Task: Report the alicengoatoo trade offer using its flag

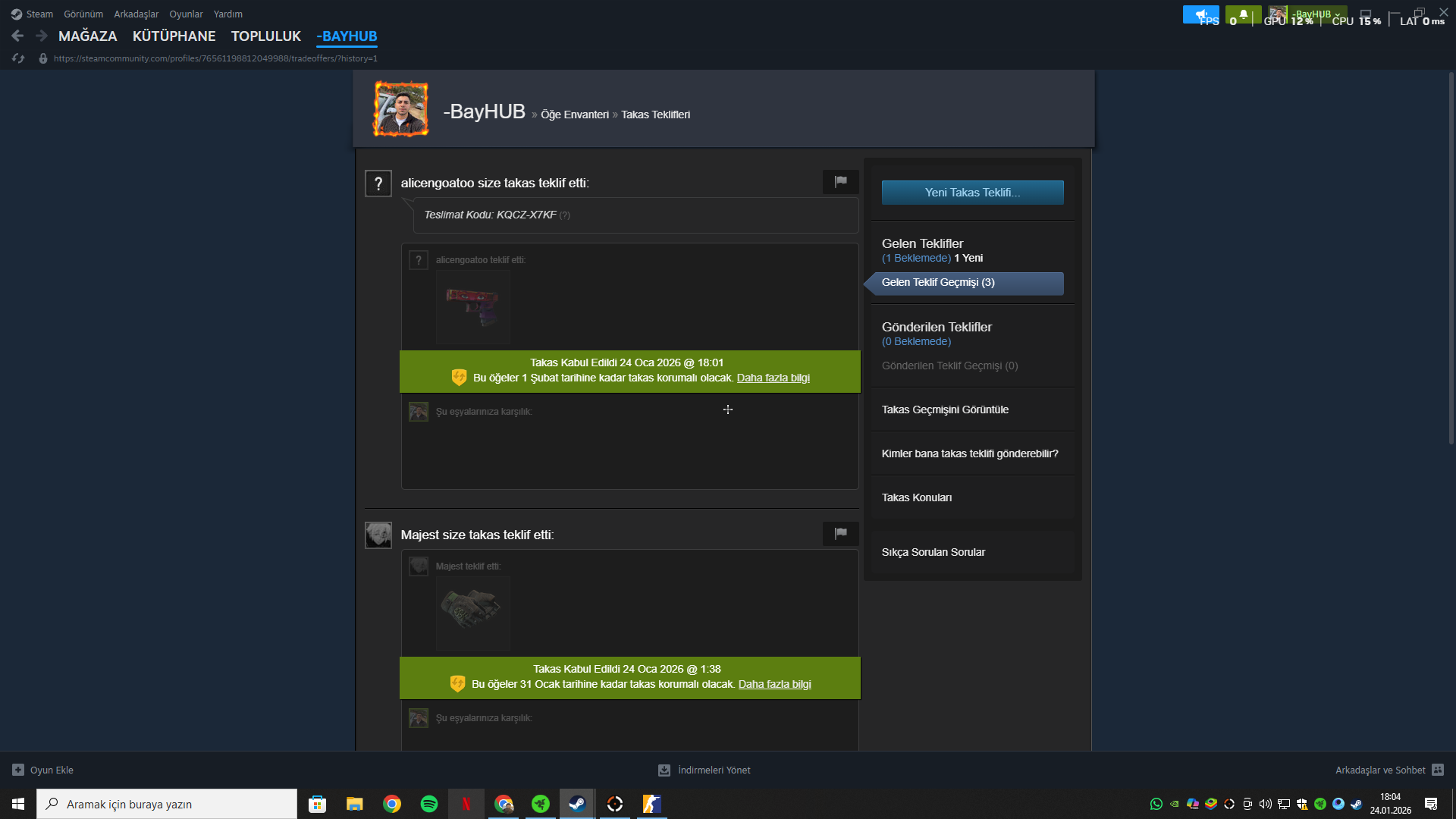Action: 840,182
